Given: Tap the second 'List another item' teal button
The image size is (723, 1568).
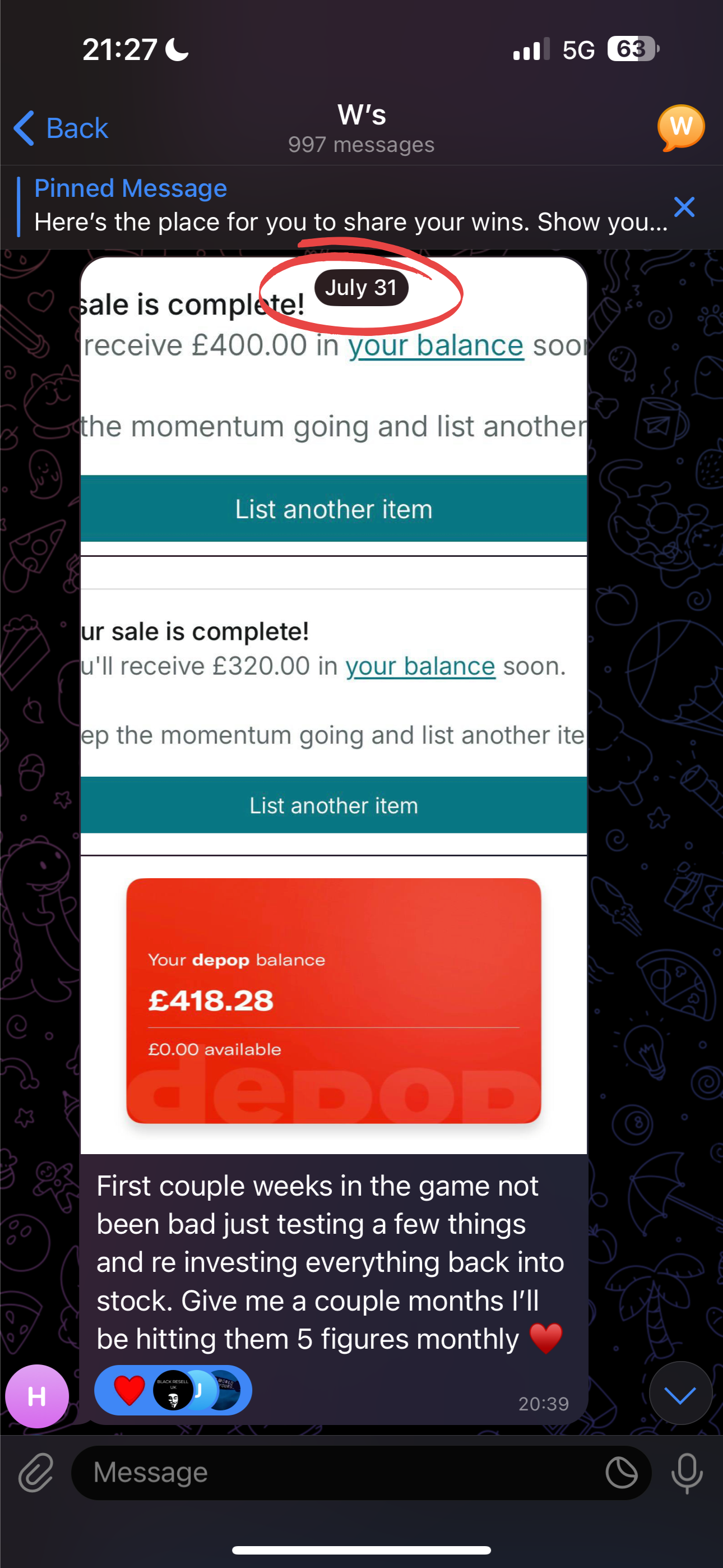Looking at the screenshot, I should (333, 805).
